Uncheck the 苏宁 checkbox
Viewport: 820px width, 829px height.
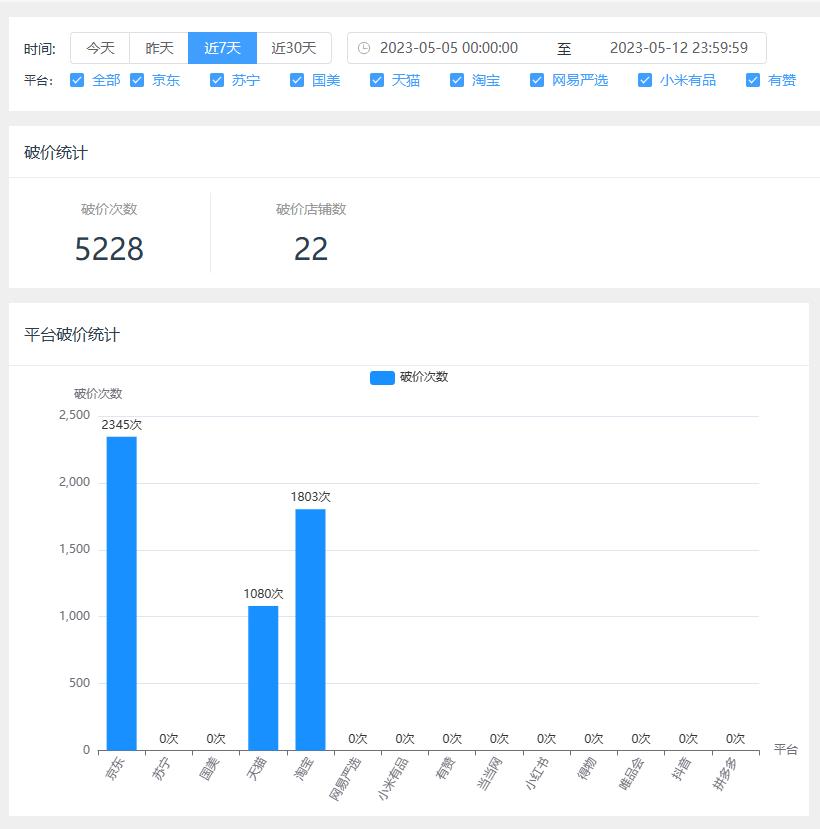[x=216, y=80]
